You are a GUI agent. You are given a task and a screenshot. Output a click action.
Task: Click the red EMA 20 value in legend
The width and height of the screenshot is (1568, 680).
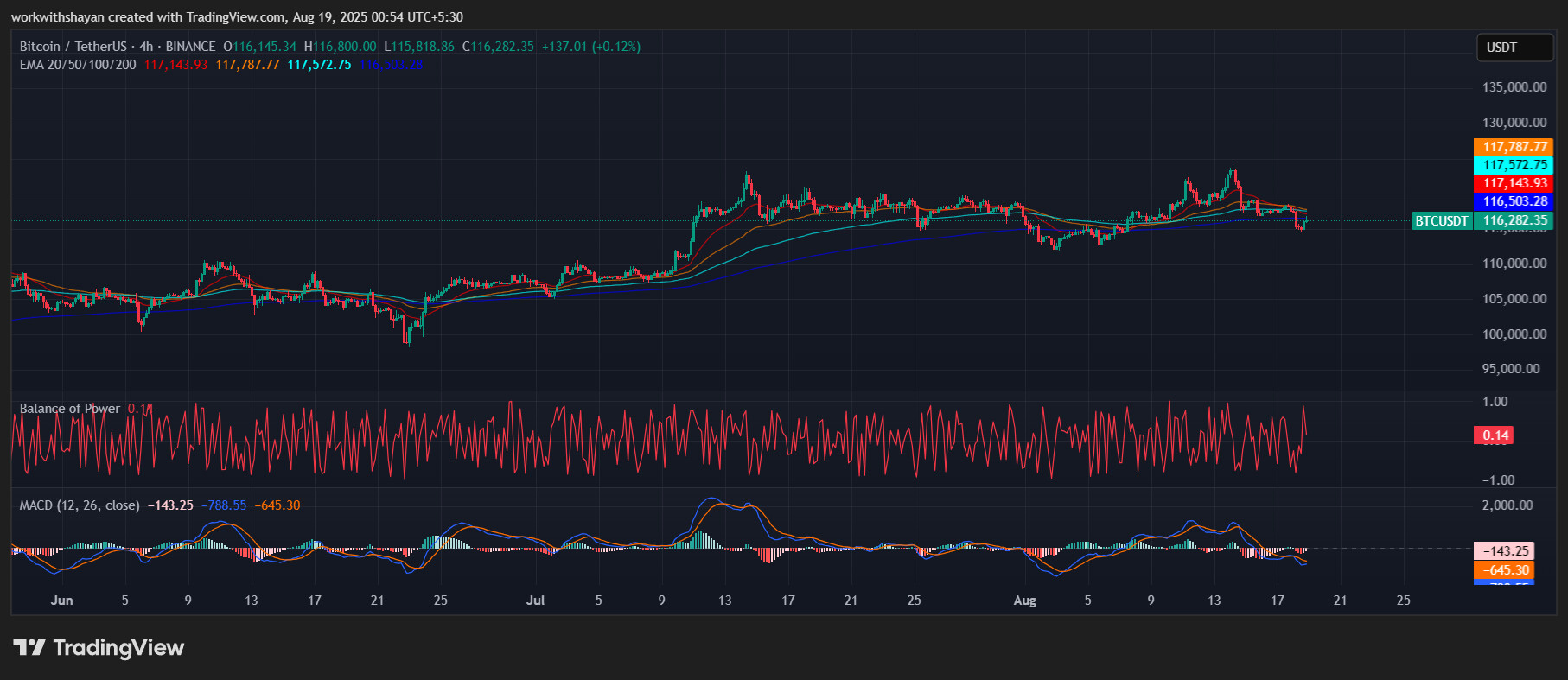(175, 65)
